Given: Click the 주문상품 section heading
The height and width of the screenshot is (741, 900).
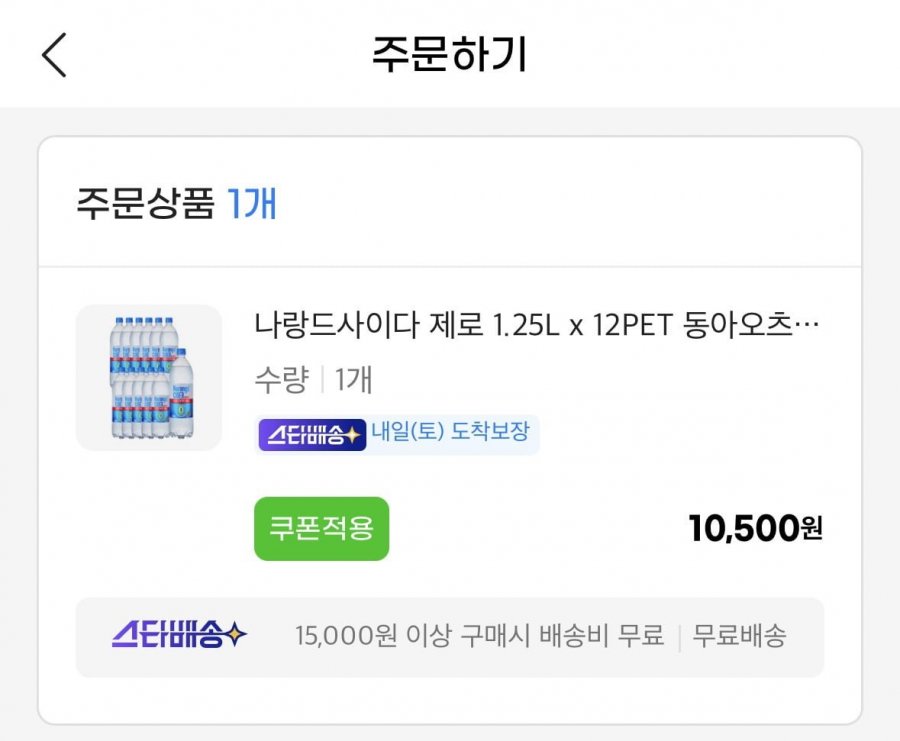Looking at the screenshot, I should 145,203.
